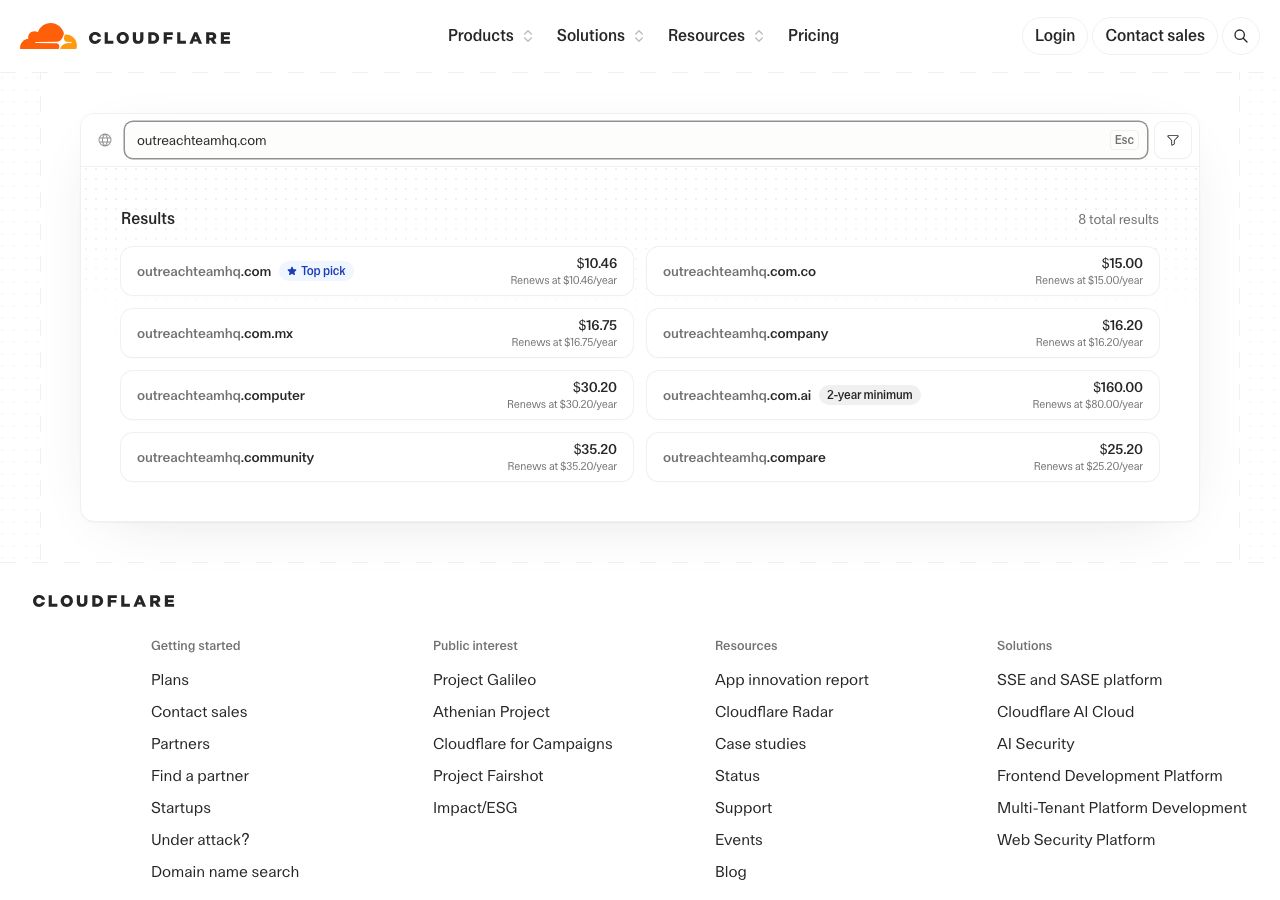Click the globe icon beside the domain search box
Screen dimensions: 1280x900
[105, 140]
